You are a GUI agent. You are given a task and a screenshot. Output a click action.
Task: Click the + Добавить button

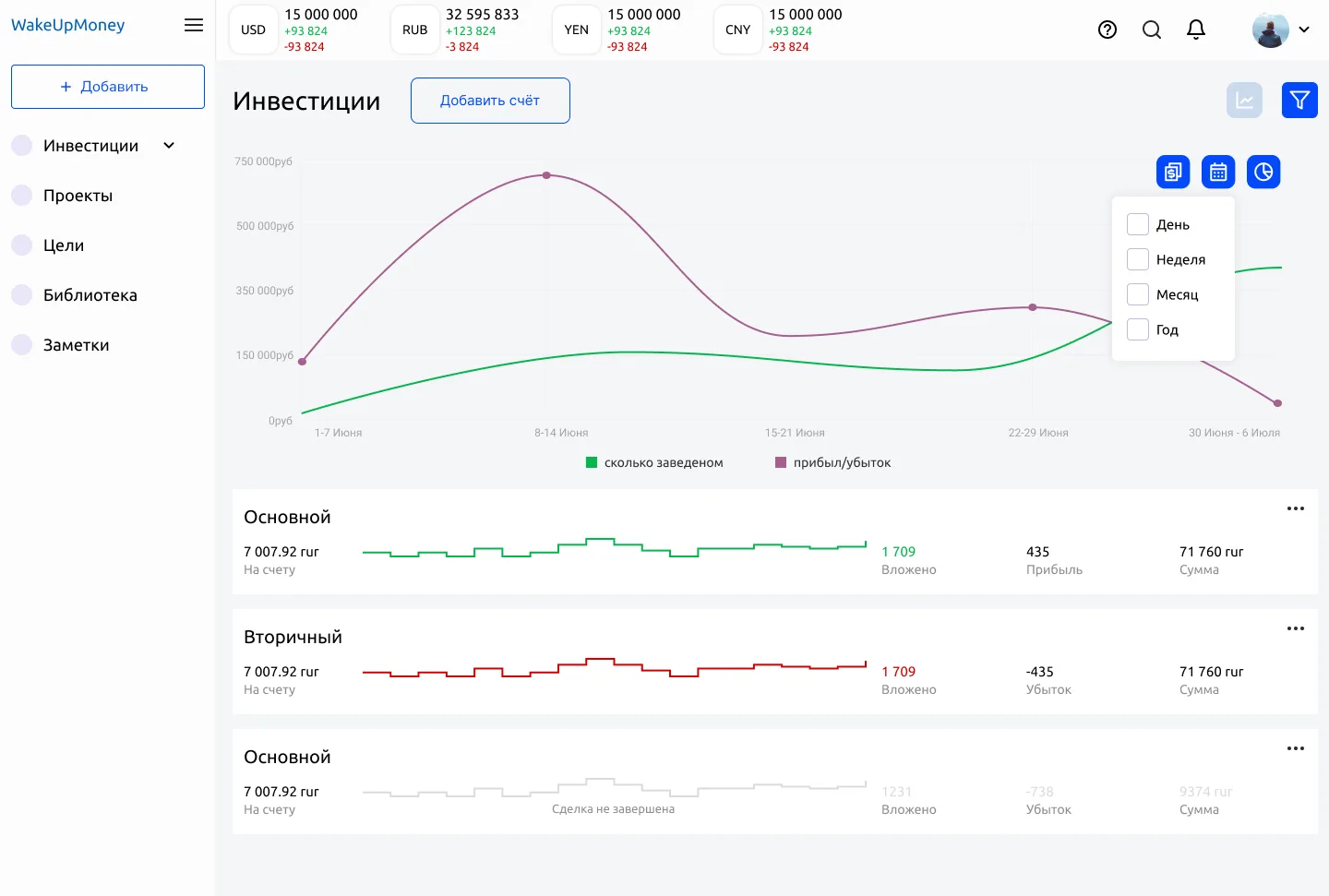point(108,87)
